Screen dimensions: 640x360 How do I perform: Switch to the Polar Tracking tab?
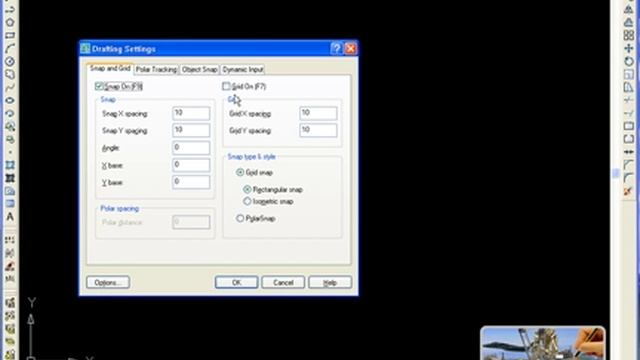tap(156, 69)
